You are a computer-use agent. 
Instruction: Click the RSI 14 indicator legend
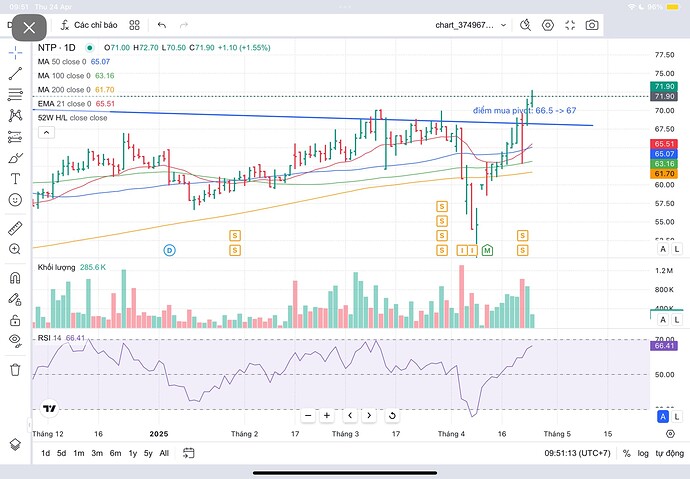point(61,338)
